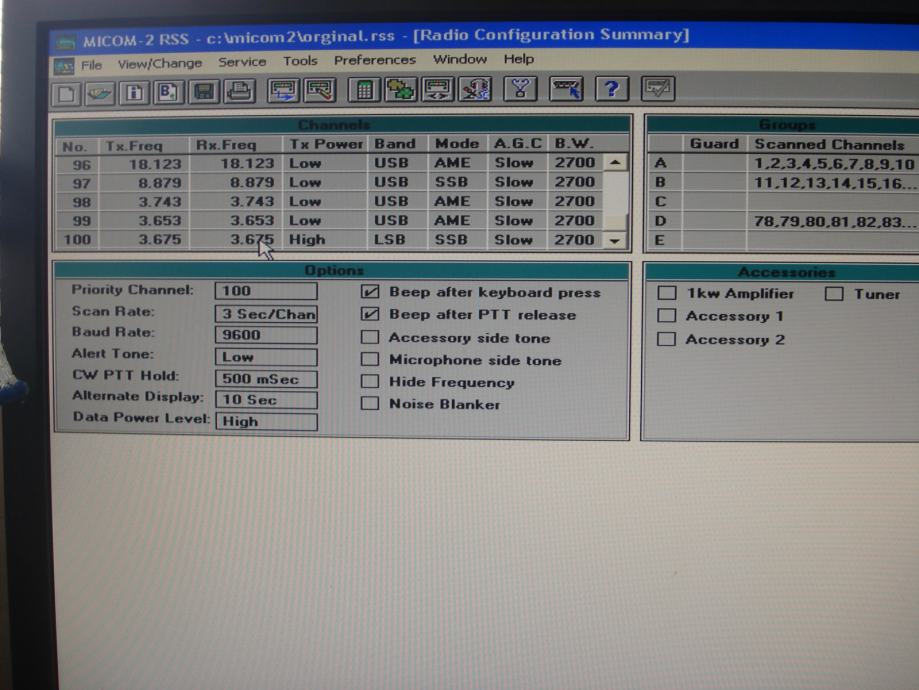Check the Accessory 2 checkbox

(x=666, y=339)
